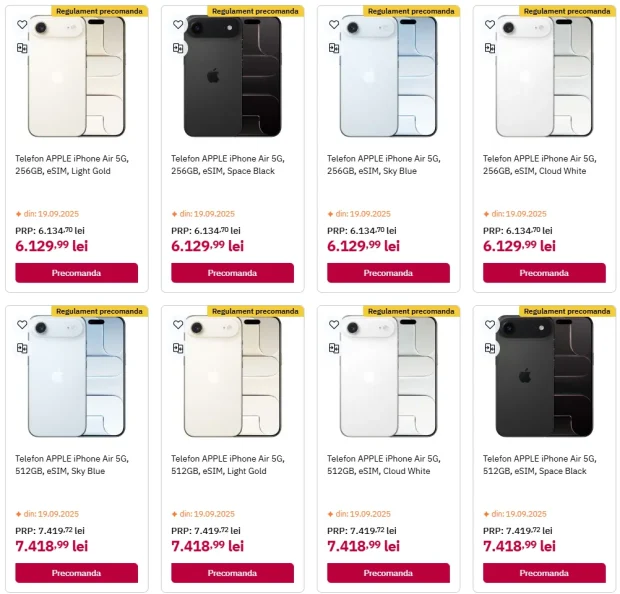Favorite the 512GB Space Black iPhone Air
The image size is (620, 594).
[490, 325]
